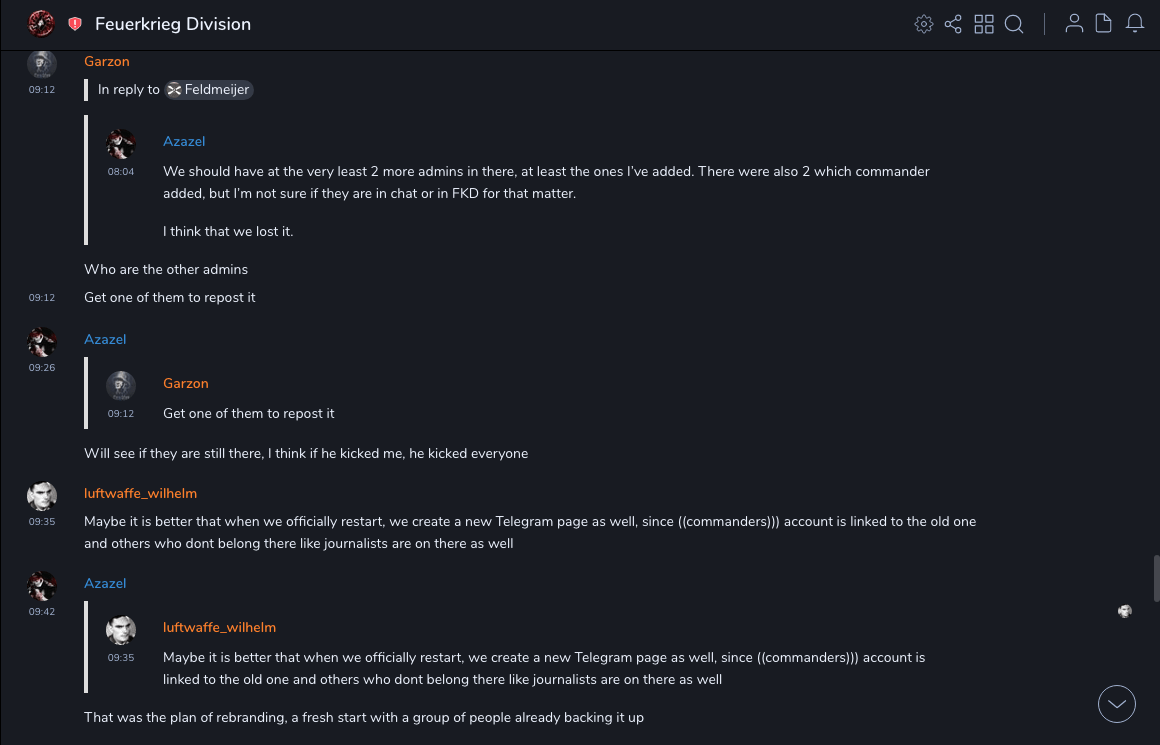
Task: Open the apps grid icon
Action: click(x=984, y=24)
